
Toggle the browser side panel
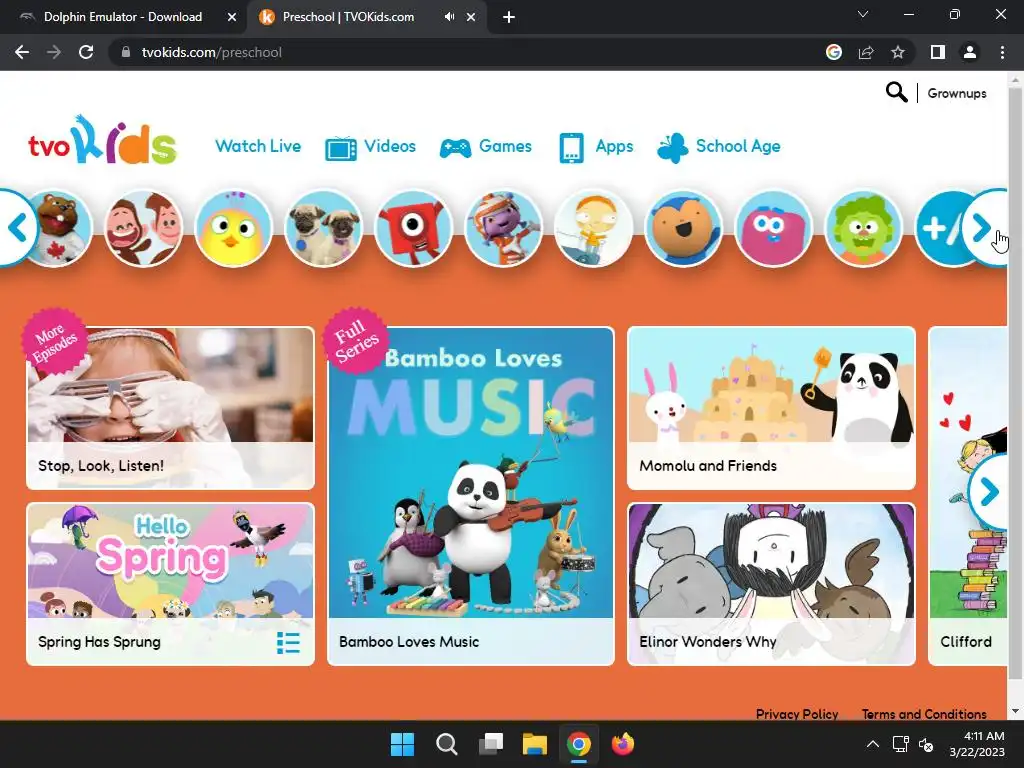[x=938, y=52]
